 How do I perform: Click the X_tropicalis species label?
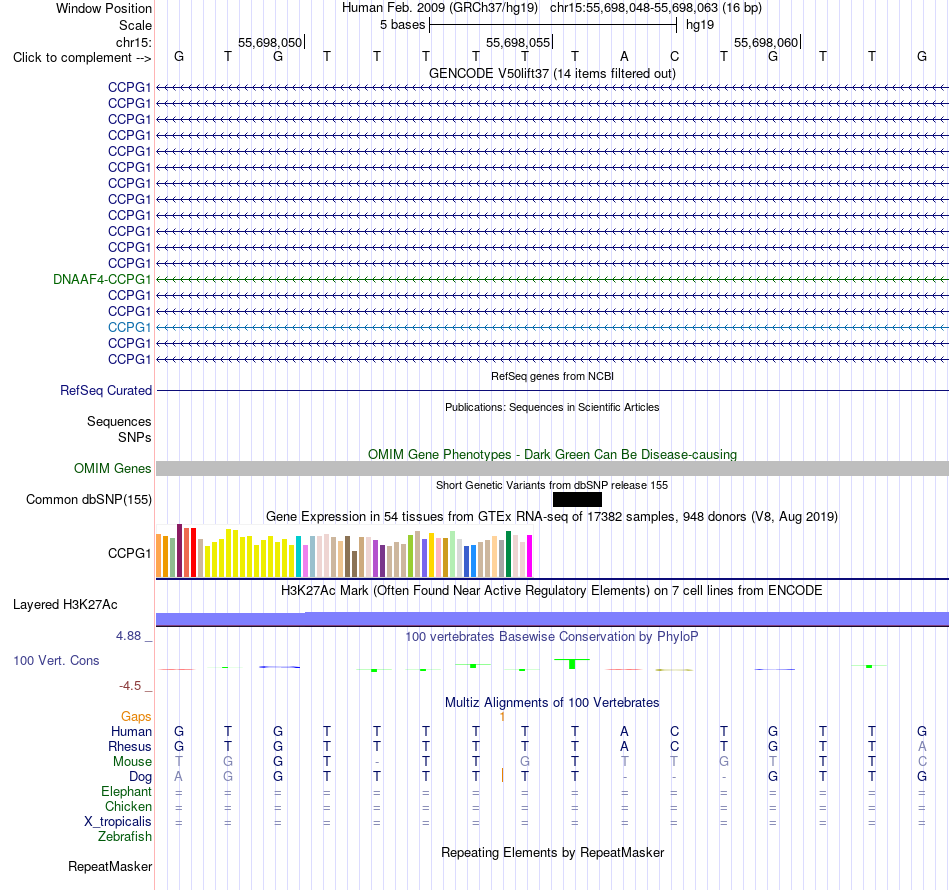coord(118,822)
